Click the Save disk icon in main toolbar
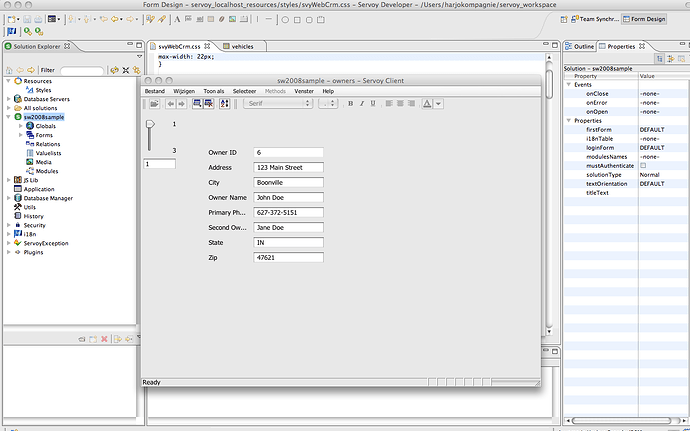Screen dimensions: 690x431 click(27, 19)
